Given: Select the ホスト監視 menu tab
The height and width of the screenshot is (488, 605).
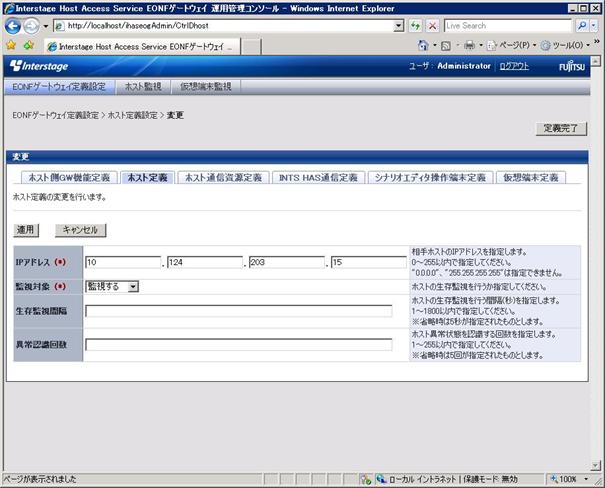Looking at the screenshot, I should click(x=143, y=87).
